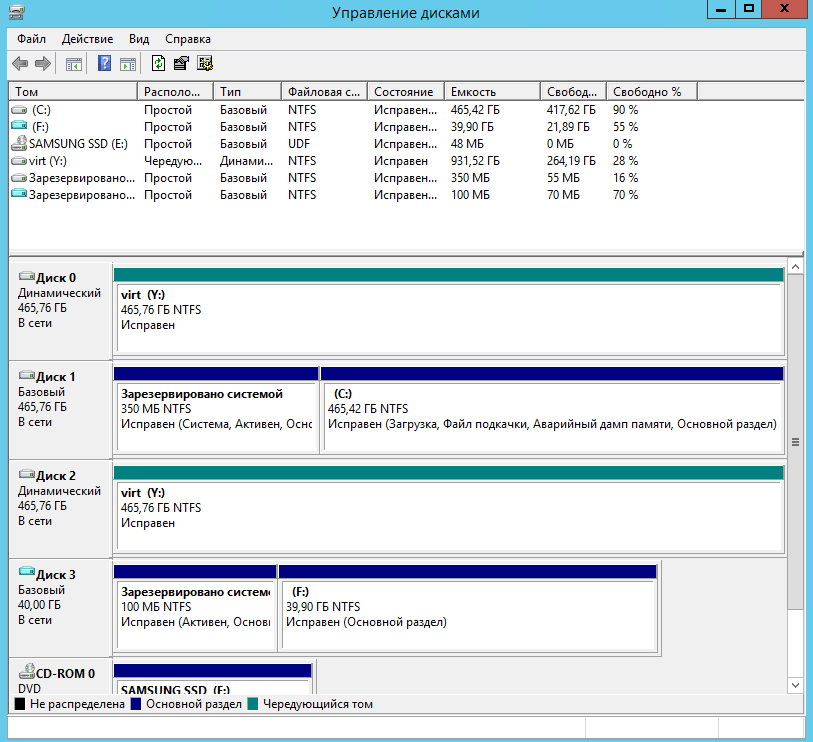Viewport: 813px width, 742px height.
Task: Click the Чередующийся том legend color swatch
Action: click(x=254, y=704)
